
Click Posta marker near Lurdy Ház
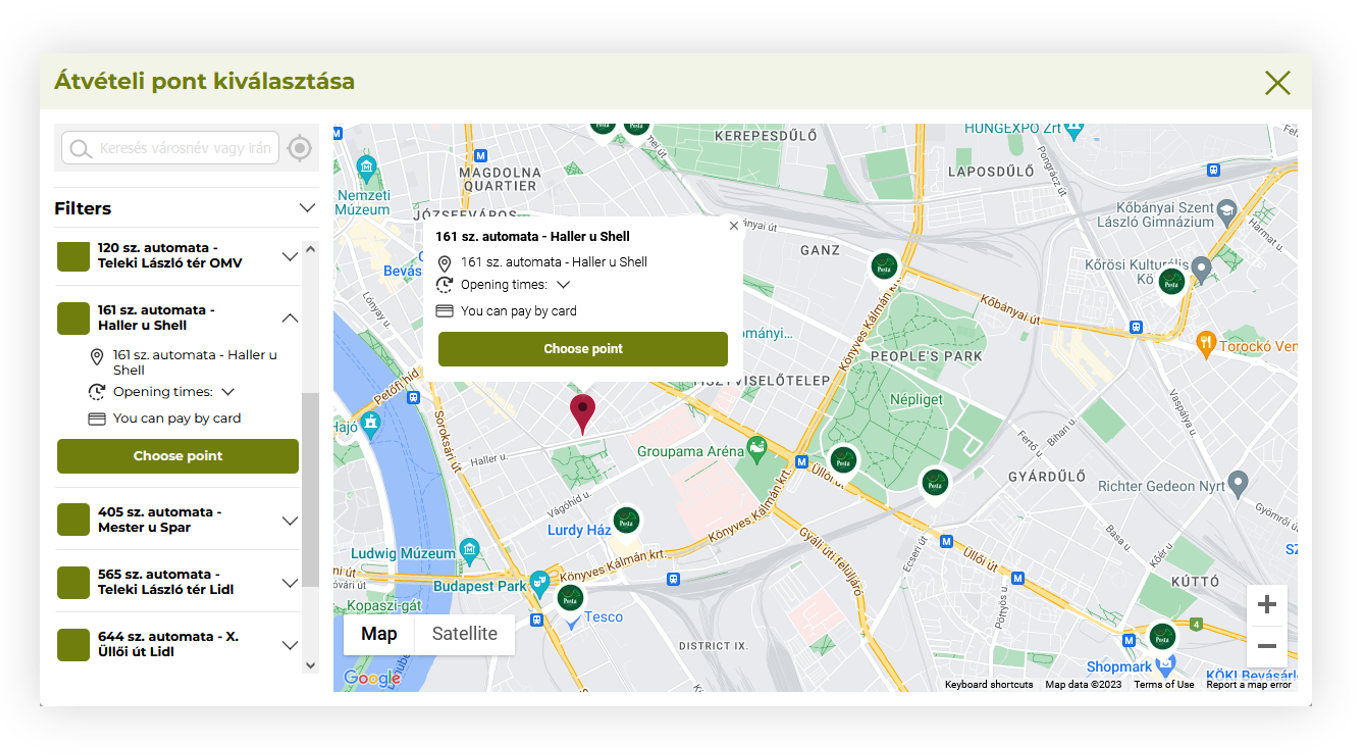626,521
